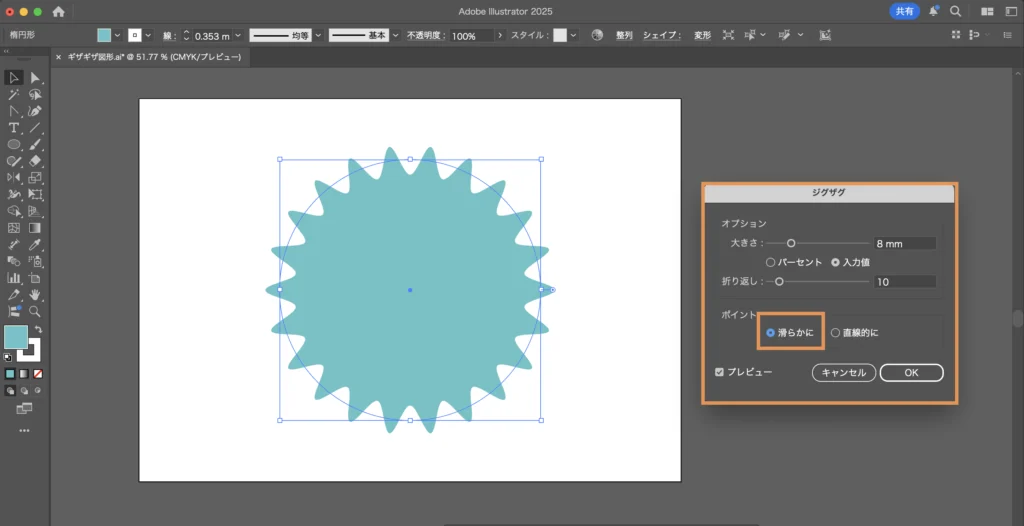Image resolution: width=1024 pixels, height=526 pixels.
Task: Open notifications bell icon
Action: click(x=933, y=11)
